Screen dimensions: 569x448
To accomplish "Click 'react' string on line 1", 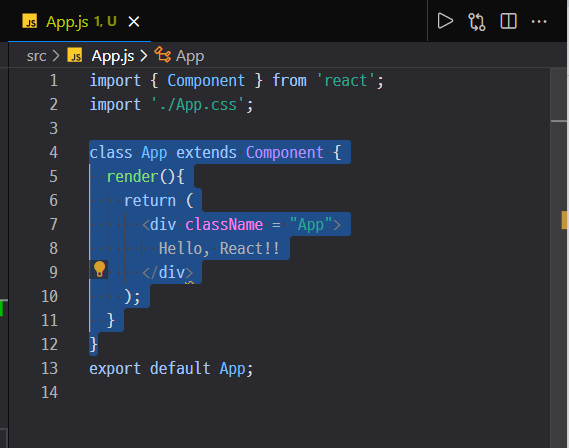I will (x=345, y=81).
